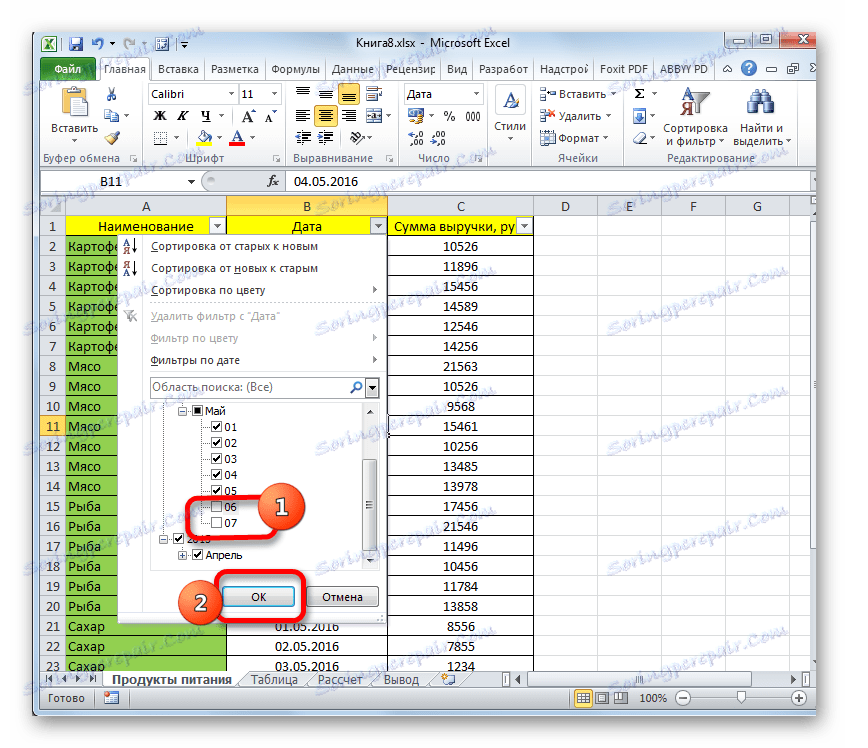Confirm the filter with OK
The image size is (868, 748).
coord(259,597)
